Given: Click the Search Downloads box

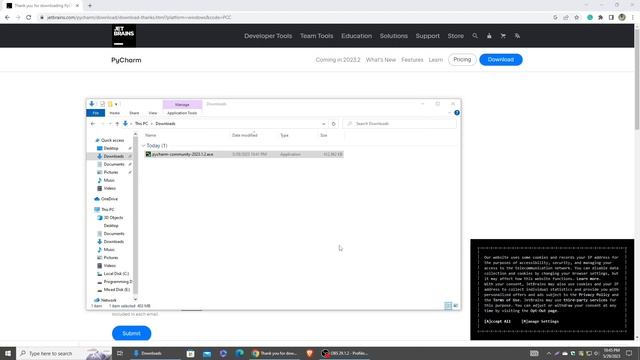Looking at the screenshot, I should pyautogui.click(x=399, y=124).
